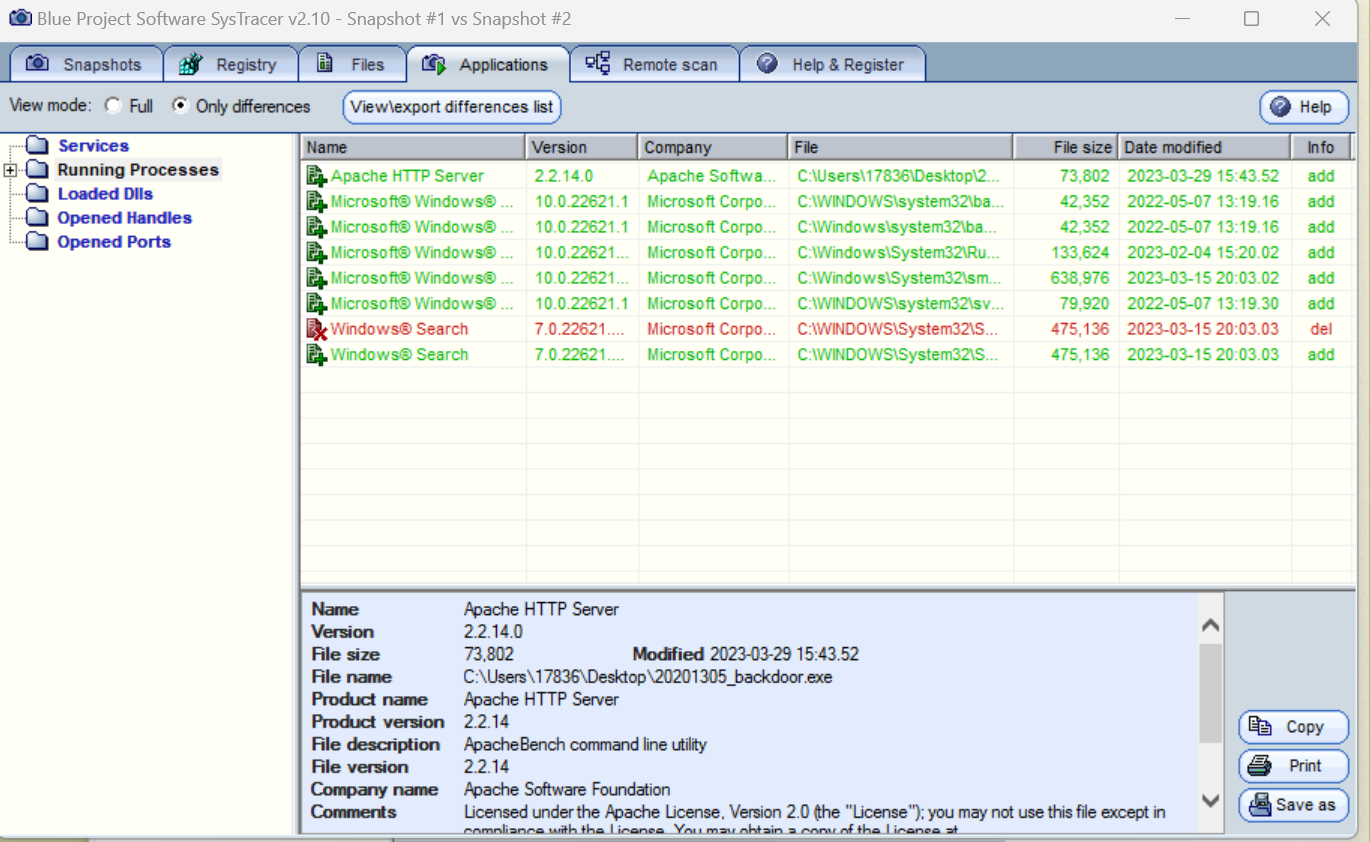
Task: Click the Copy button's pages icon
Action: pyautogui.click(x=1260, y=727)
